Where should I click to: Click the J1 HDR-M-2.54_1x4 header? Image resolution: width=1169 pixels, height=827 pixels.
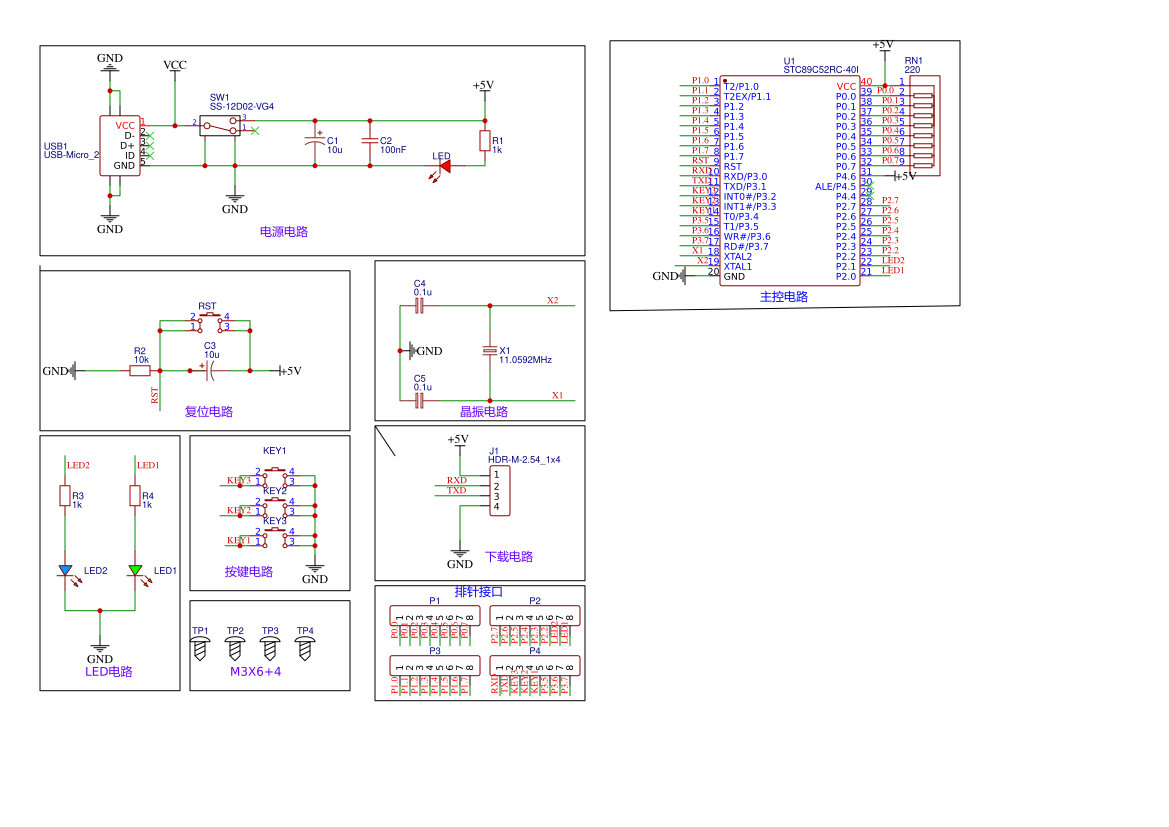point(500,491)
